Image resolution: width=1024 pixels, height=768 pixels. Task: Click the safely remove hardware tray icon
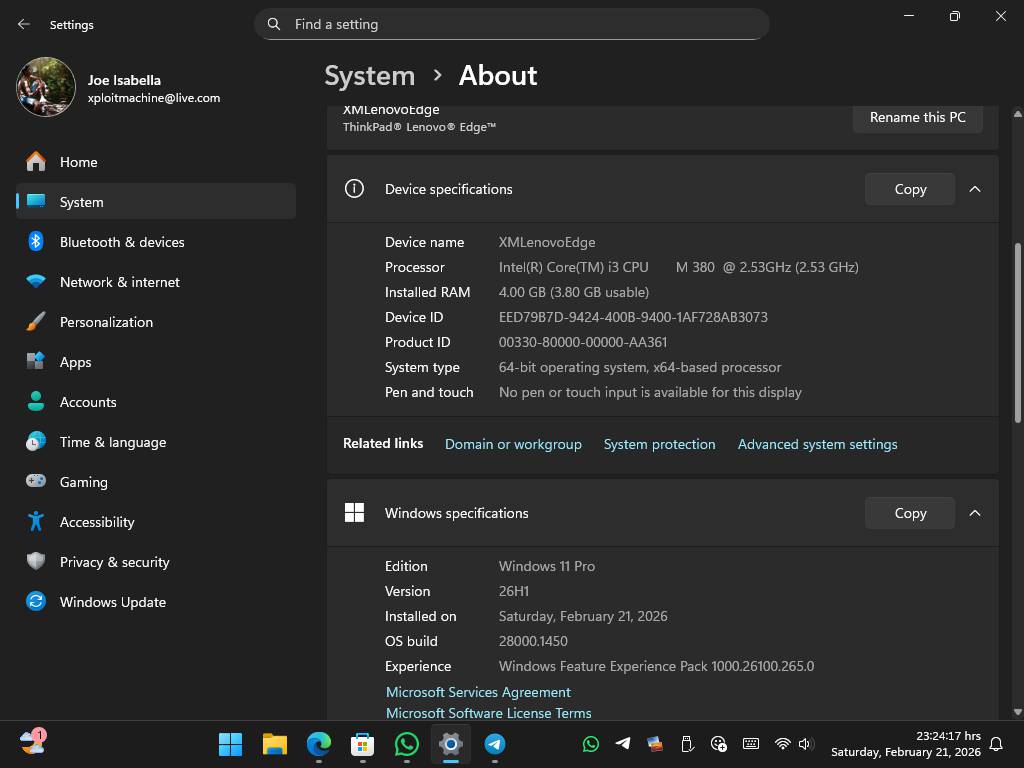pos(686,744)
